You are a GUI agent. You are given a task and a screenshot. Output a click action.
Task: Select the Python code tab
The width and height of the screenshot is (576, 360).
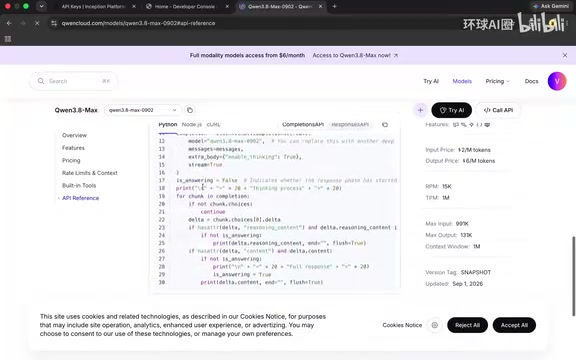(x=168, y=125)
